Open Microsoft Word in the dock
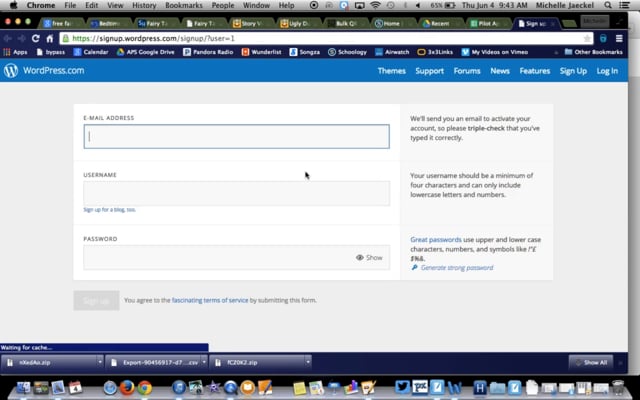The height and width of the screenshot is (400, 640). pyautogui.click(x=454, y=387)
